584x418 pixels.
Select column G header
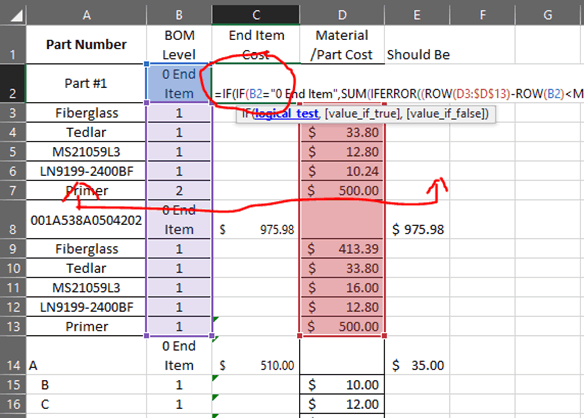pos(548,15)
